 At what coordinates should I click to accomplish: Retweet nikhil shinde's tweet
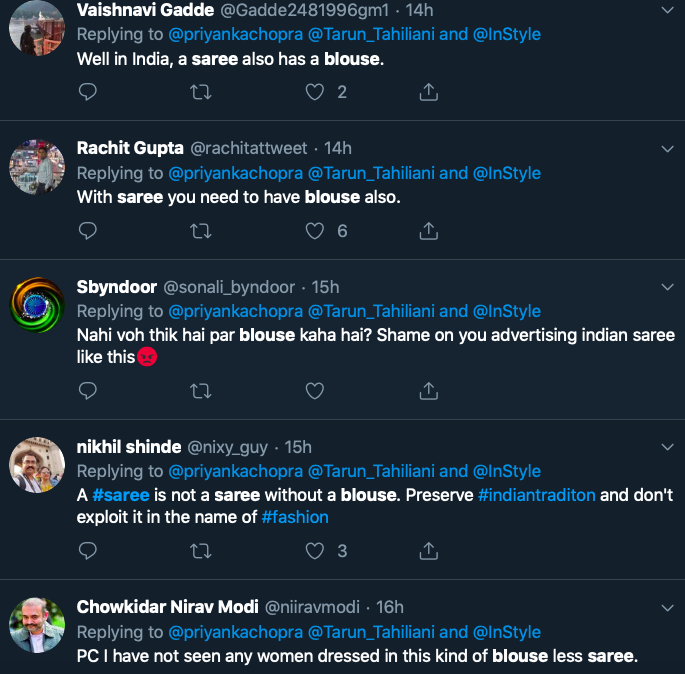[201, 550]
